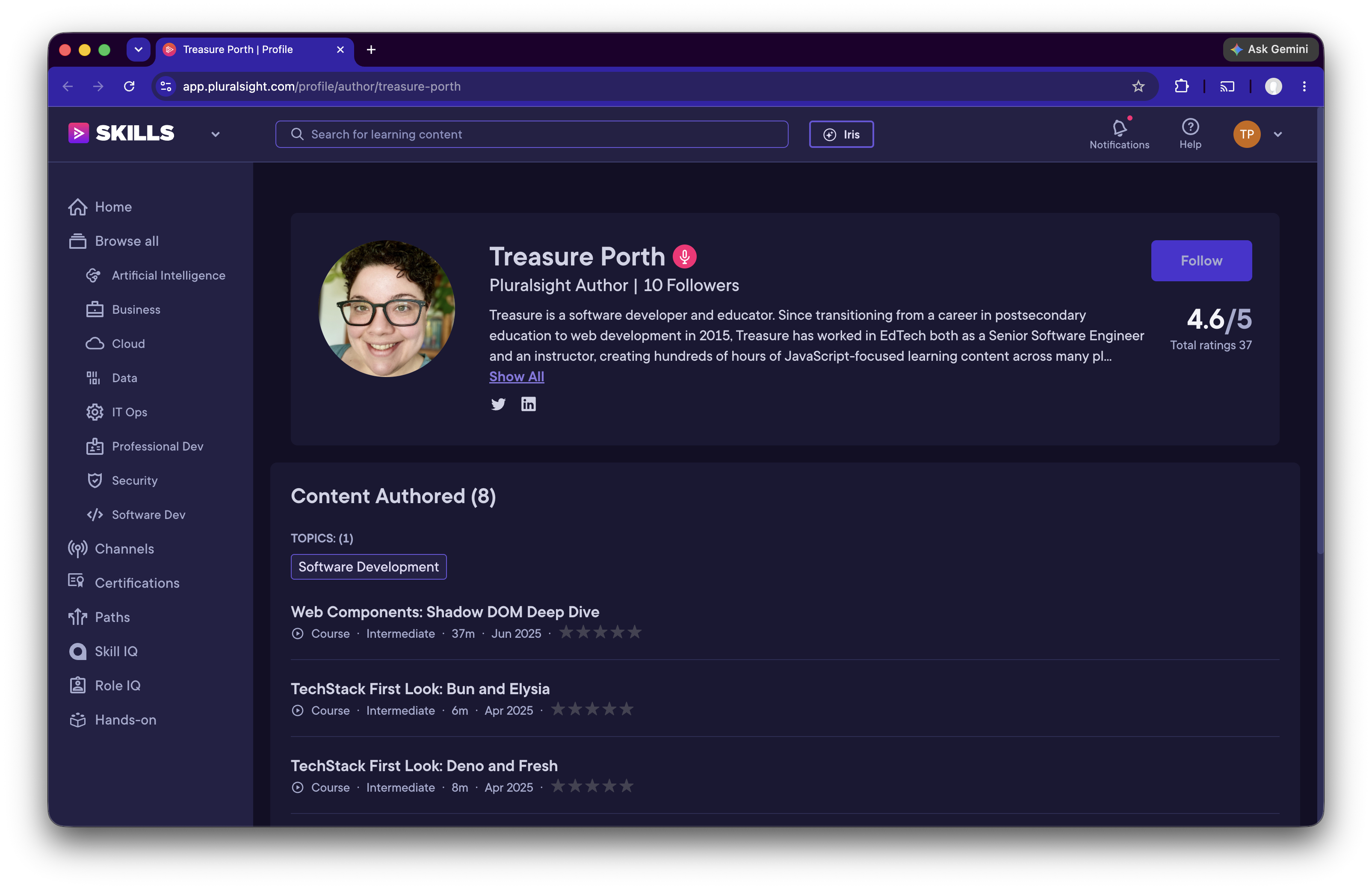This screenshot has height=890, width=1372.
Task: Open a new browser tab
Action: point(371,50)
